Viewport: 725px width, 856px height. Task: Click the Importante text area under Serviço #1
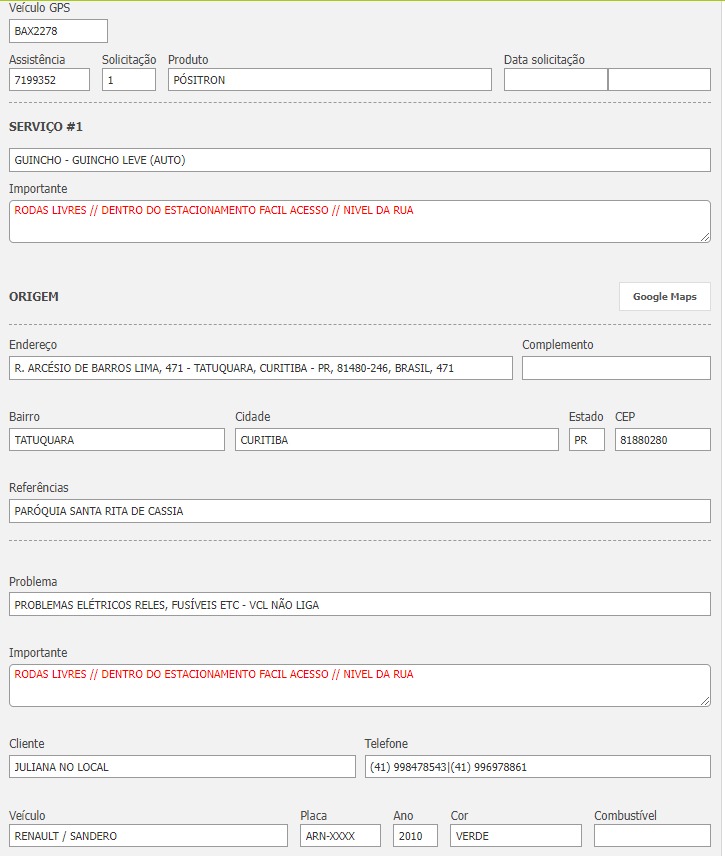(359, 221)
